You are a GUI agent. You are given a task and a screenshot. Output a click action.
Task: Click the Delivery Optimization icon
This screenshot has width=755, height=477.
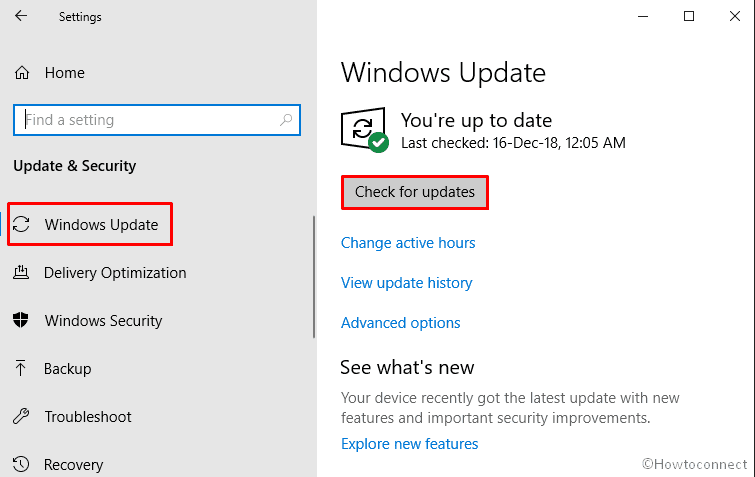[21, 272]
